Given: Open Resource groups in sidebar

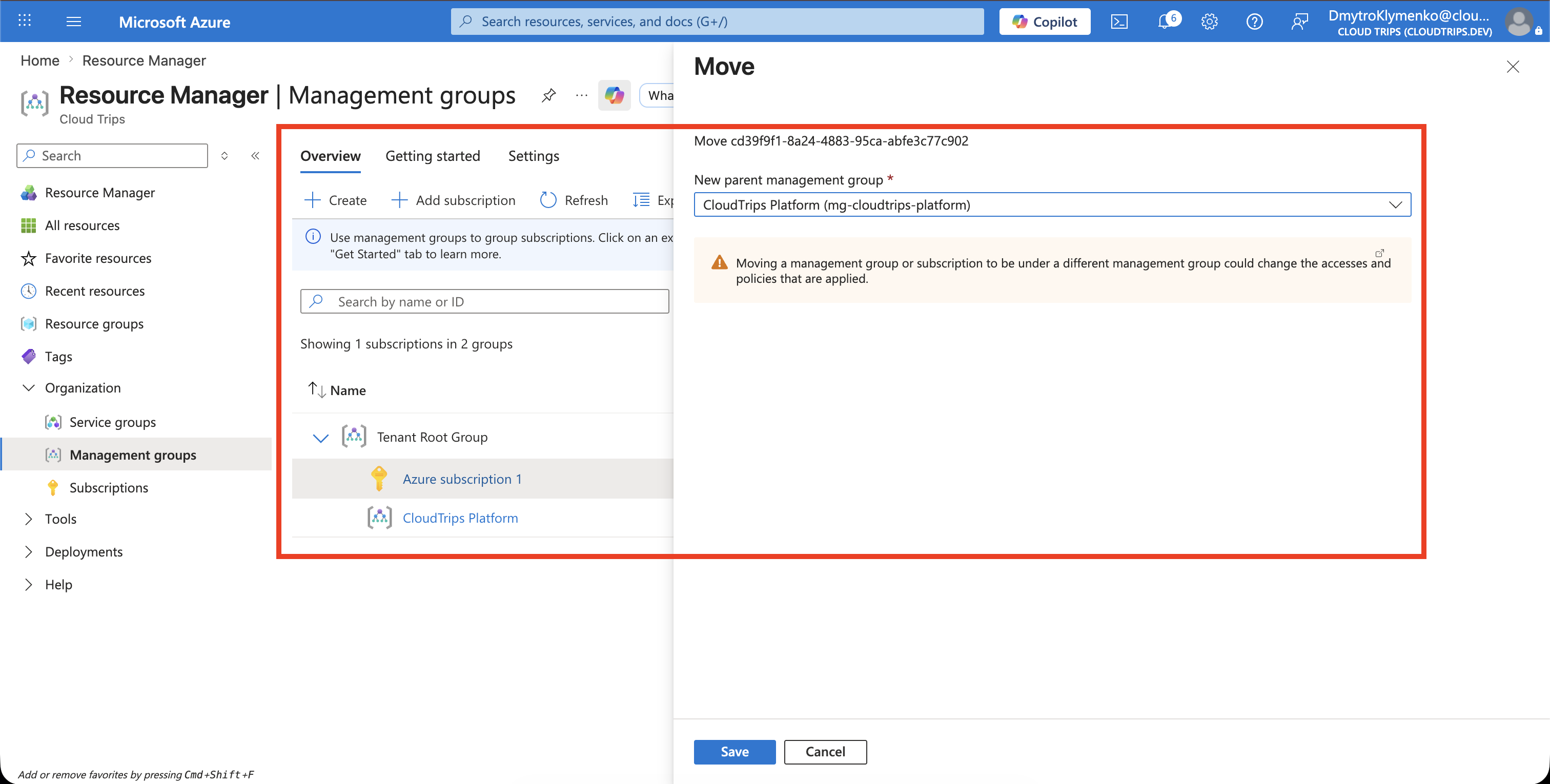Looking at the screenshot, I should tap(94, 324).
